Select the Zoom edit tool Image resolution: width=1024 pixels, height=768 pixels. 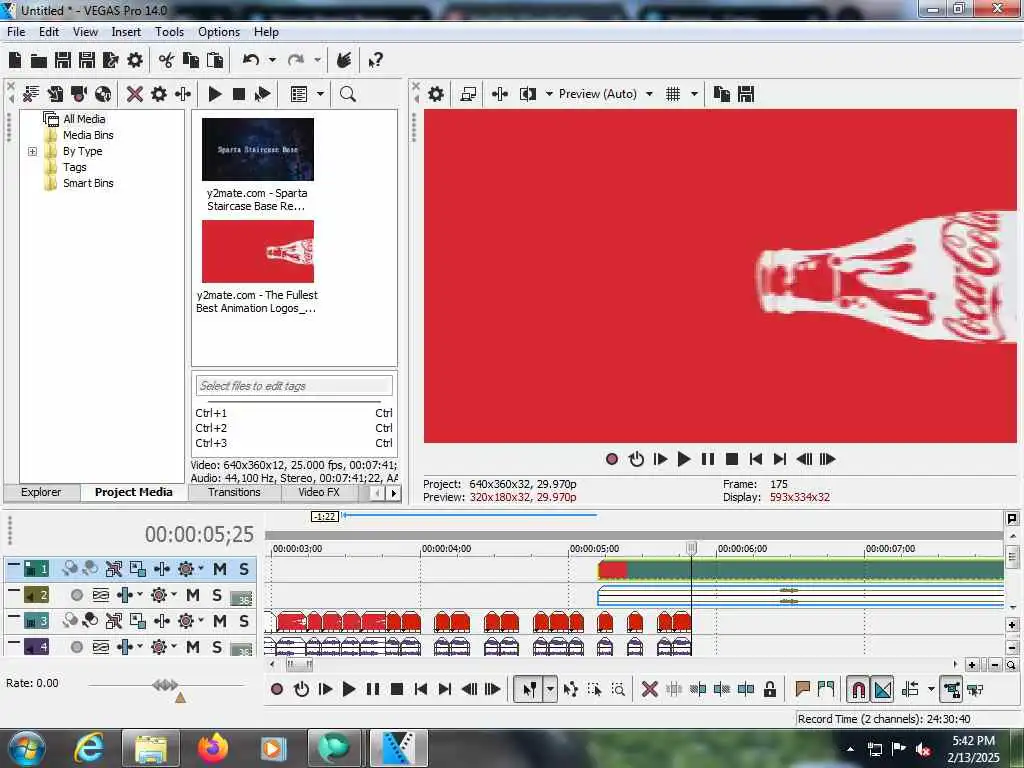pos(618,689)
